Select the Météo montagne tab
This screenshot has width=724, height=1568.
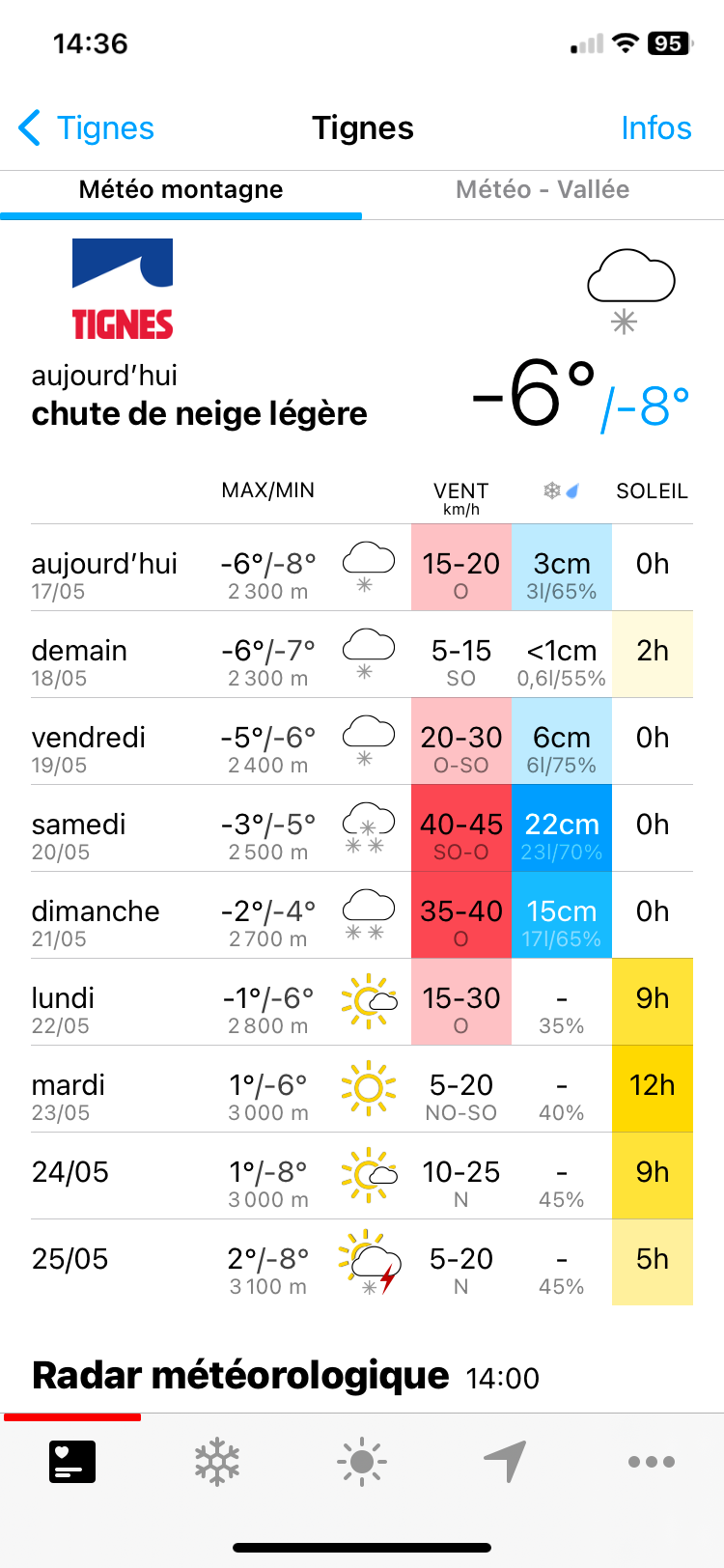(181, 189)
